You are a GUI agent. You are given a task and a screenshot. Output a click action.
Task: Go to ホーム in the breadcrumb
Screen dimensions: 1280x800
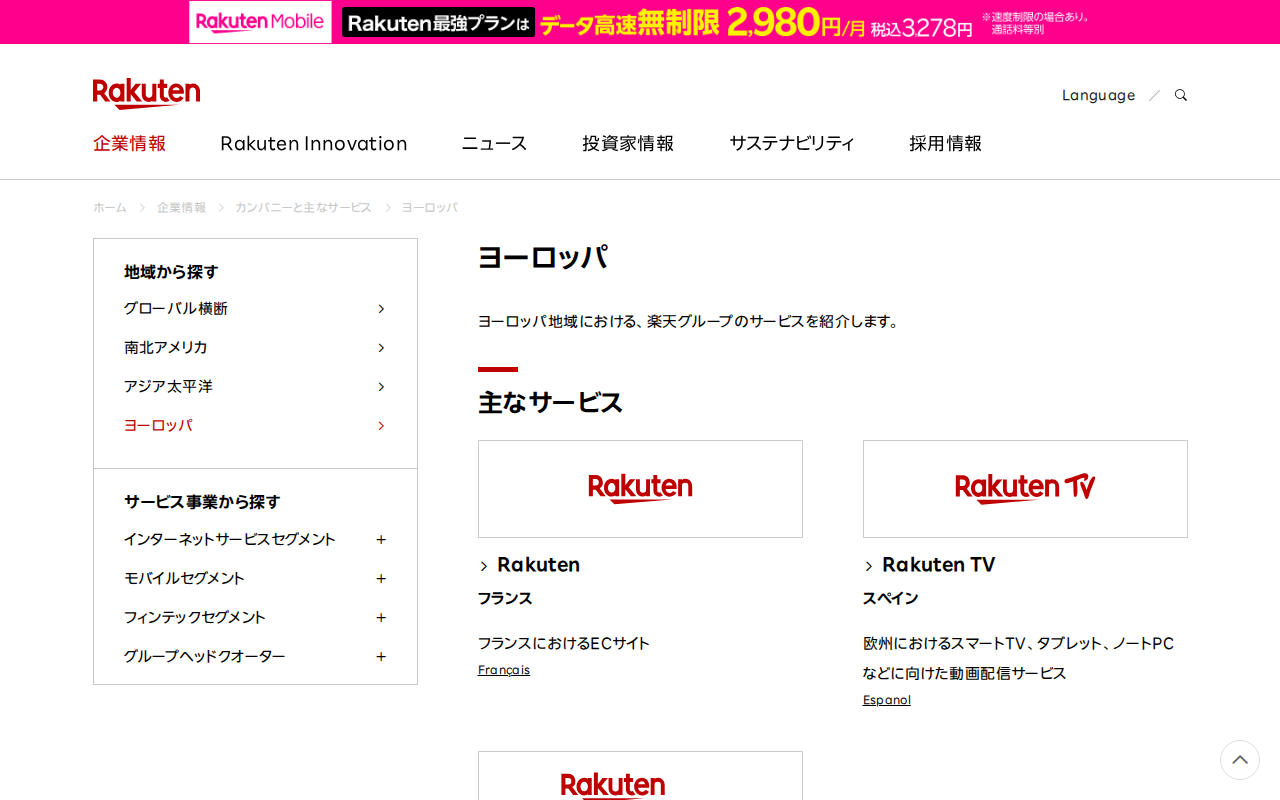[110, 207]
